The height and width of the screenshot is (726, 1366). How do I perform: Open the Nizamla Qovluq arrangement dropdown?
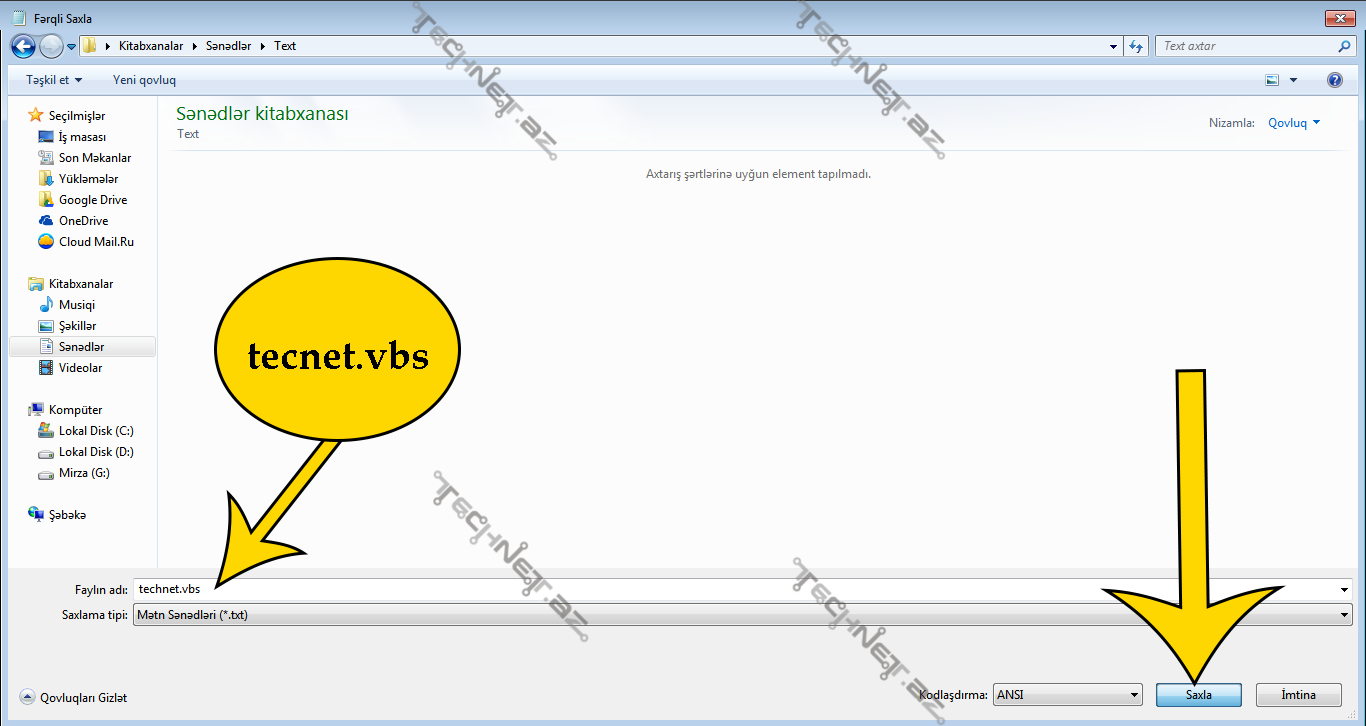(x=1294, y=123)
